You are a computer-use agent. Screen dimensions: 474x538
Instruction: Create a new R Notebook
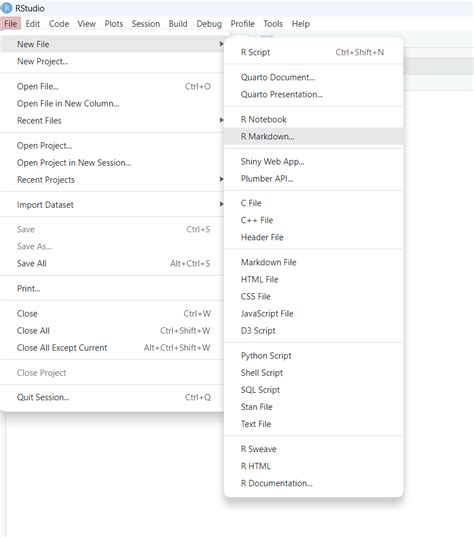click(313, 119)
